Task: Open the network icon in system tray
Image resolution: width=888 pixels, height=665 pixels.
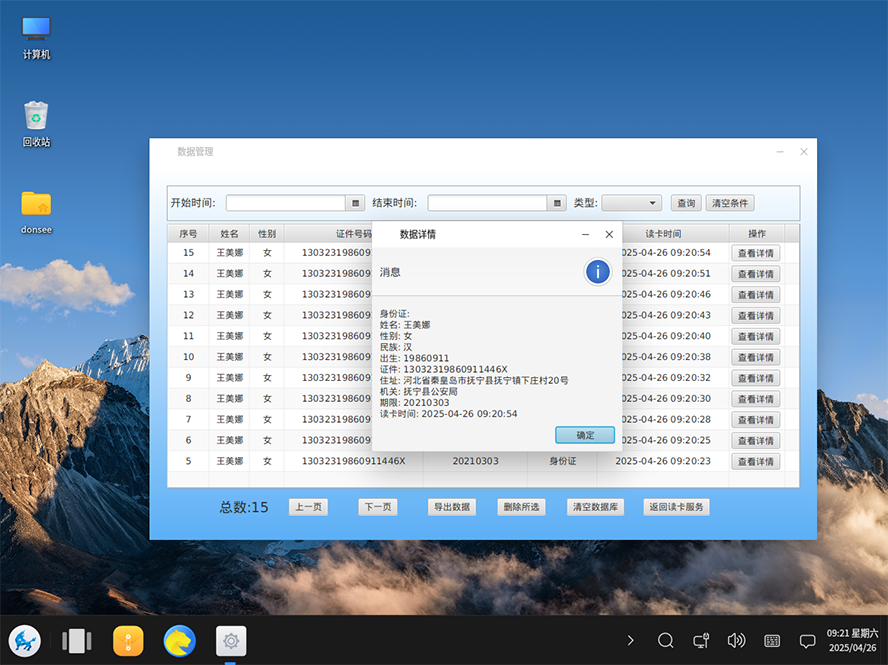Action: [701, 640]
